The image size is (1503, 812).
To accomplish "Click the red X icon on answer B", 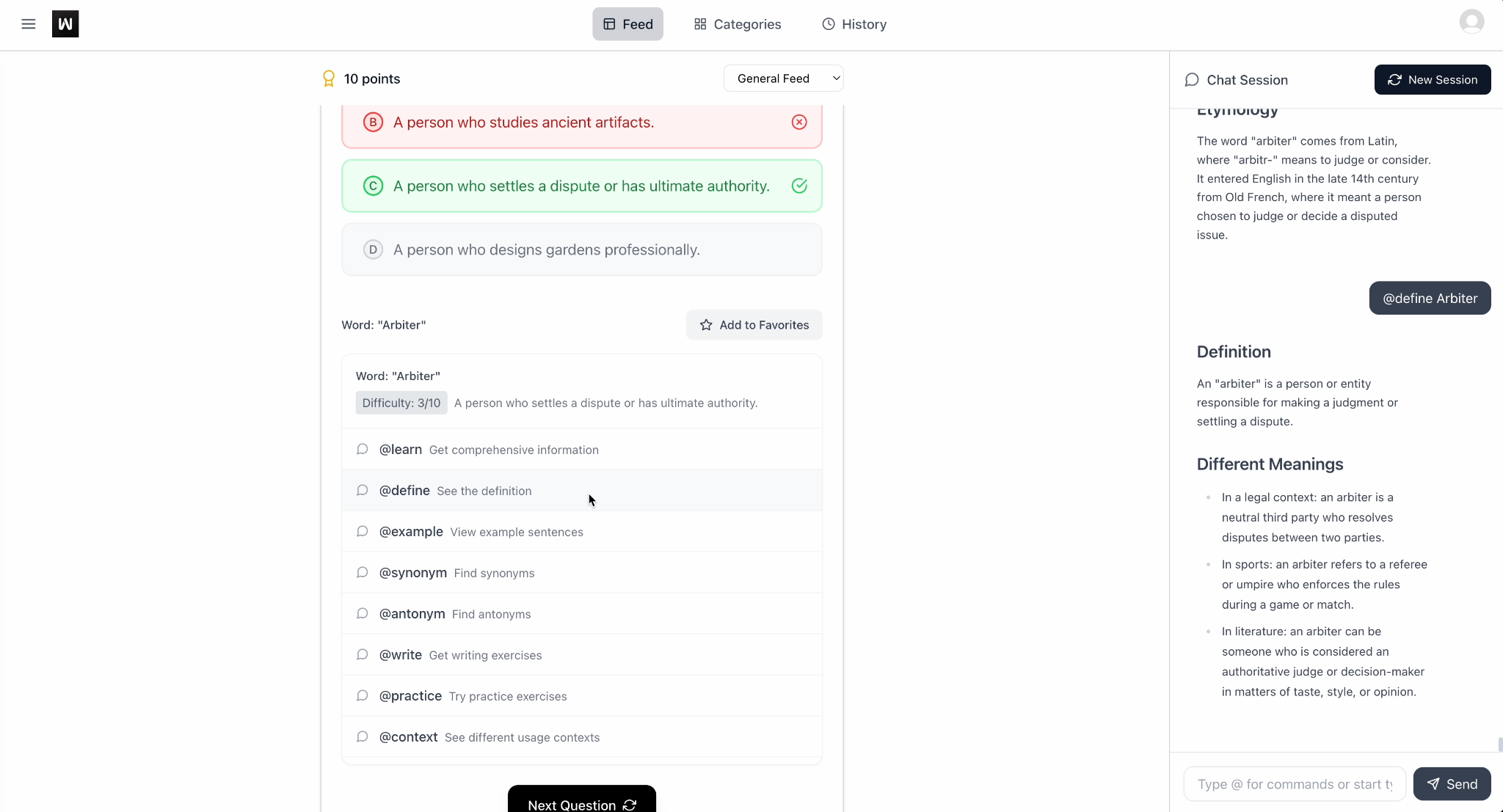I will 799,122.
